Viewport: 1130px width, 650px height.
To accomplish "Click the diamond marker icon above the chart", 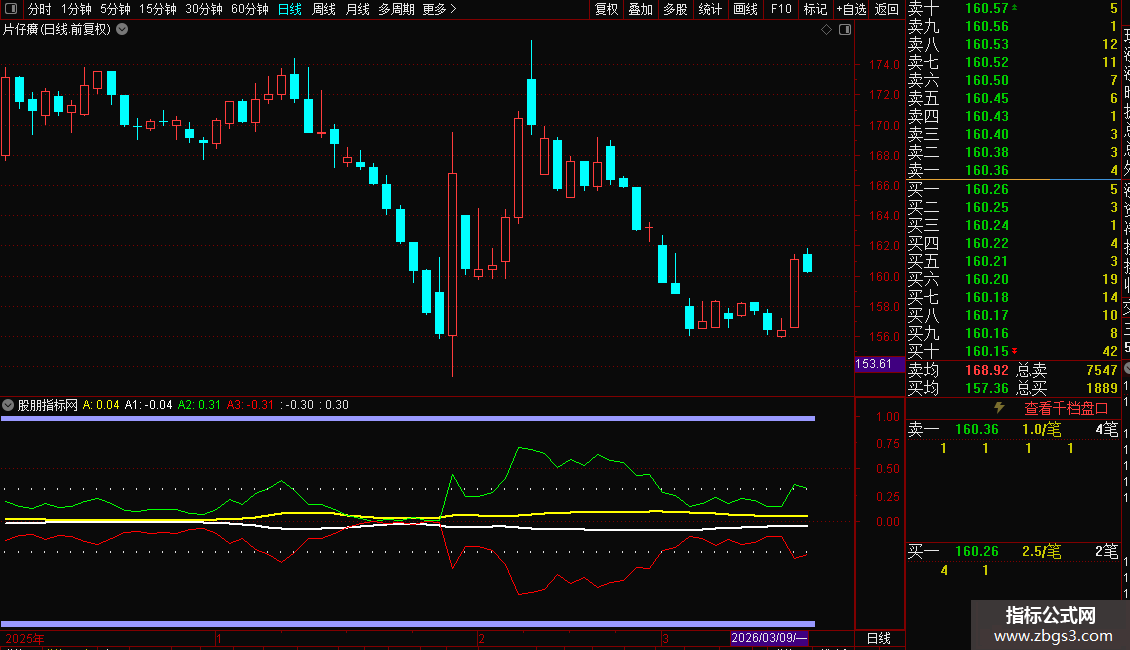I will (x=827, y=30).
